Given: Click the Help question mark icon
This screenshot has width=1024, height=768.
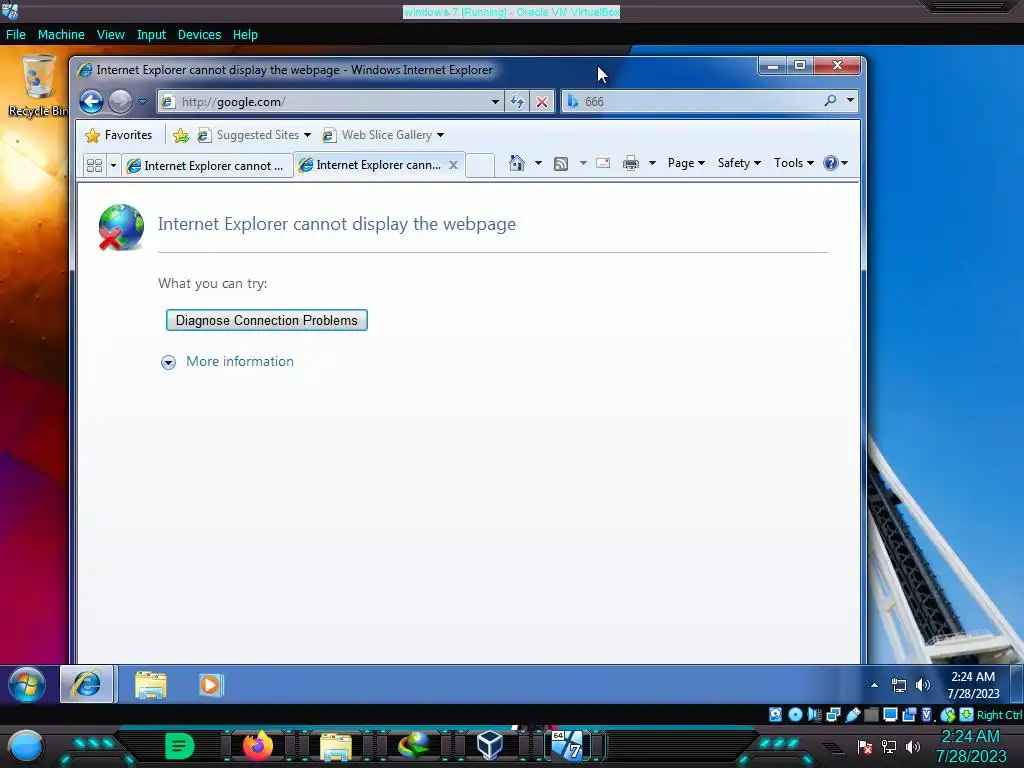Looking at the screenshot, I should click(x=830, y=163).
